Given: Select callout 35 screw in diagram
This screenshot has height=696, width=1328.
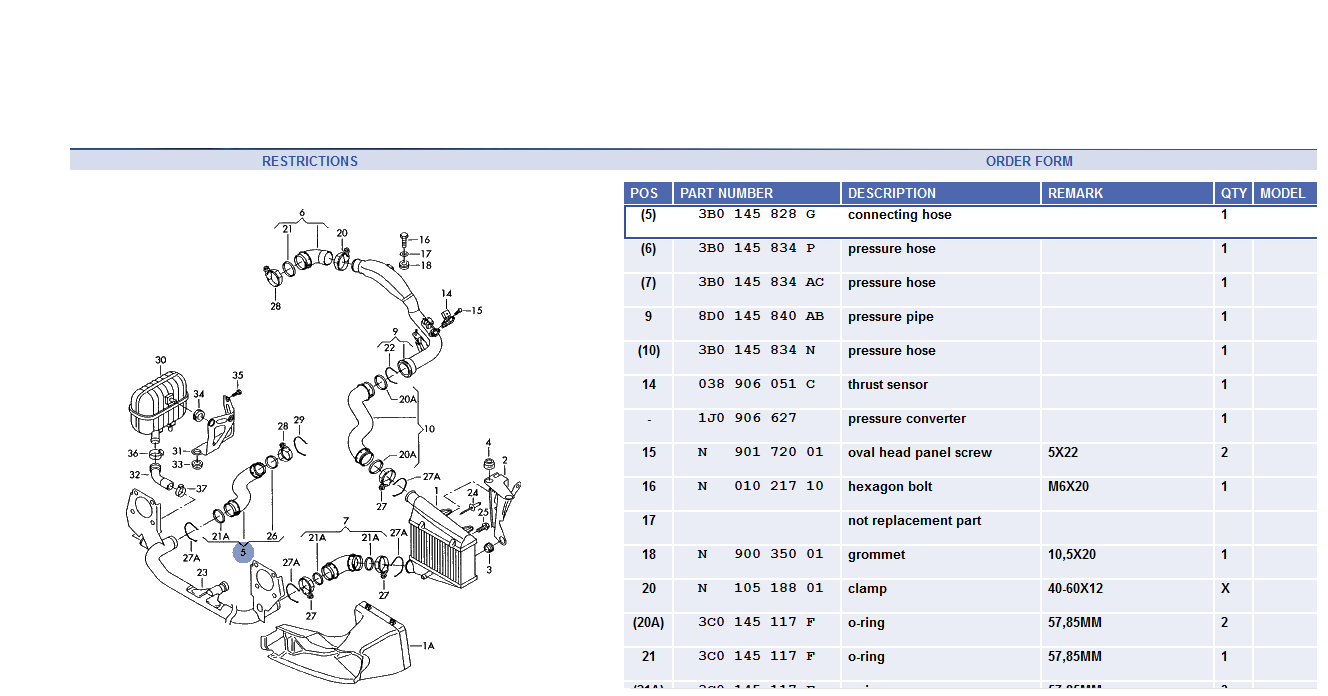Looking at the screenshot, I should (x=238, y=376).
